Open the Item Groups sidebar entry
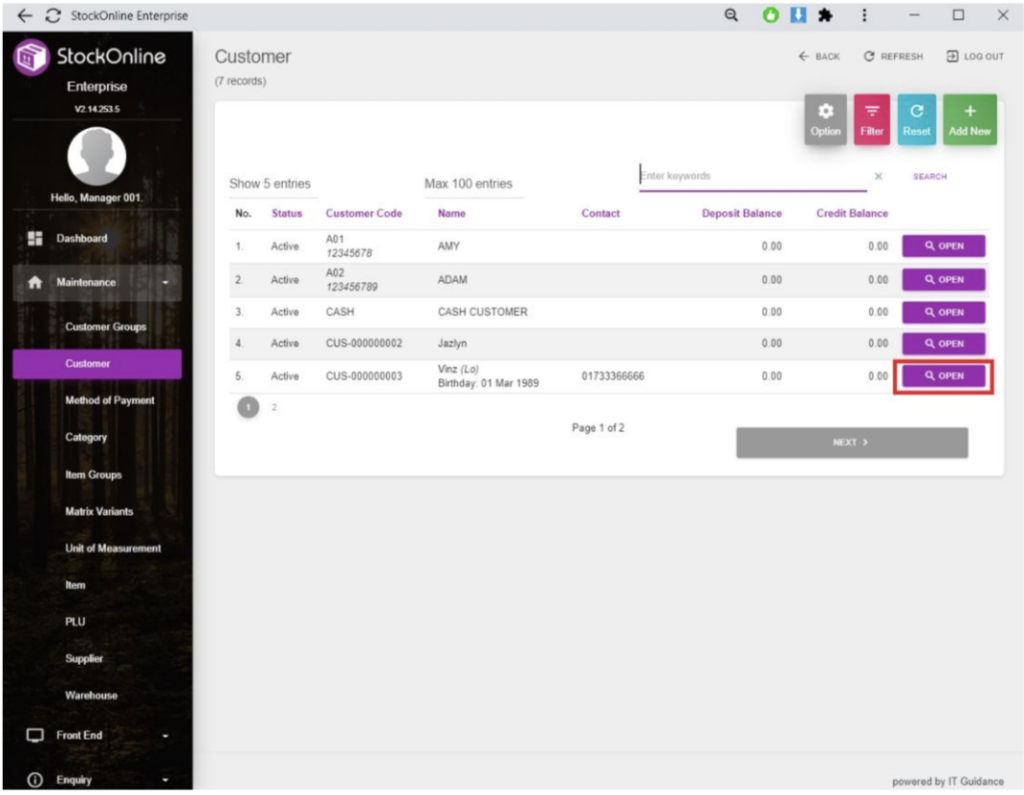This screenshot has height=795, width=1024. pyautogui.click(x=93, y=475)
